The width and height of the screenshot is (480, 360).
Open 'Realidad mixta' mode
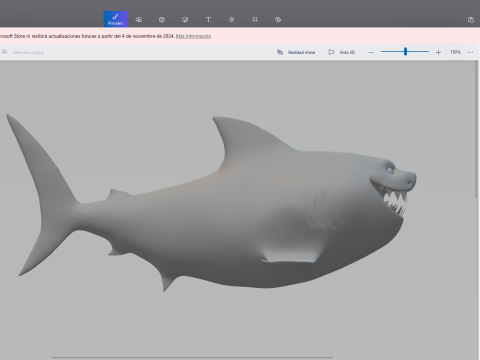(x=296, y=52)
